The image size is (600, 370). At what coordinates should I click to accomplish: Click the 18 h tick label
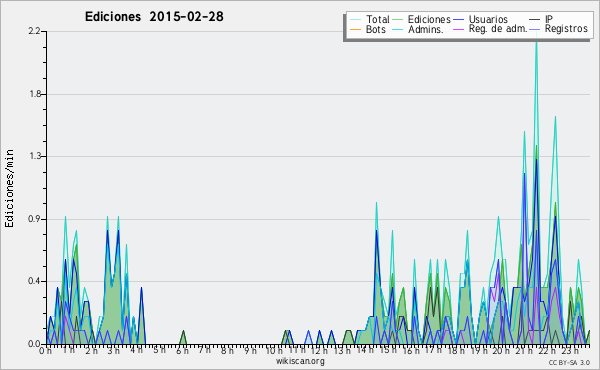click(x=454, y=351)
